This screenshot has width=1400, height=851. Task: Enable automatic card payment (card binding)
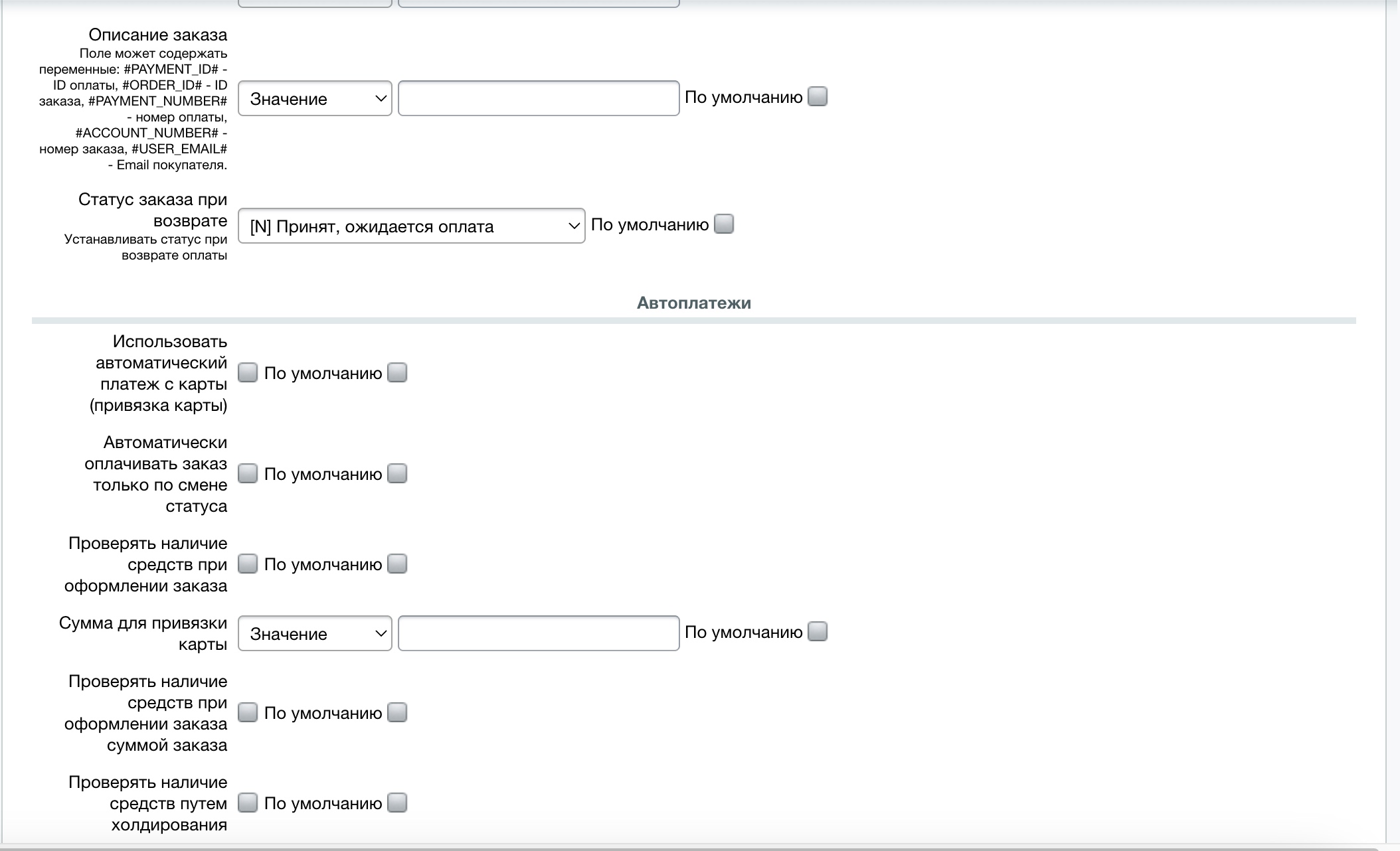248,373
